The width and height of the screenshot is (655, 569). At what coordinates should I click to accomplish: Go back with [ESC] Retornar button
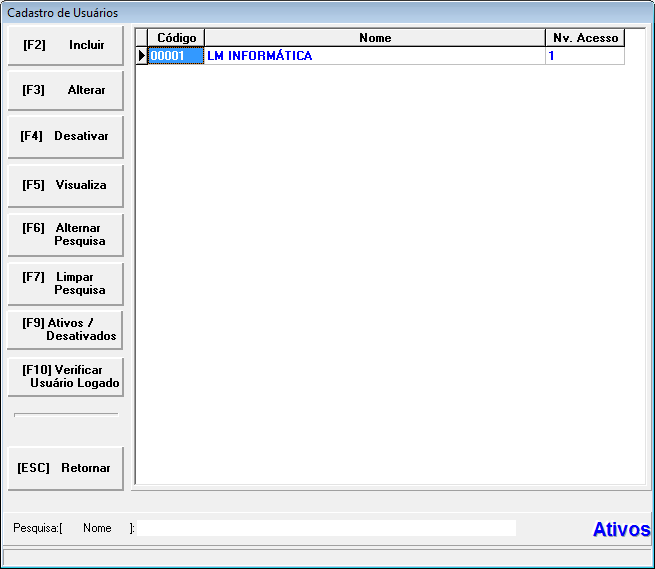point(65,468)
